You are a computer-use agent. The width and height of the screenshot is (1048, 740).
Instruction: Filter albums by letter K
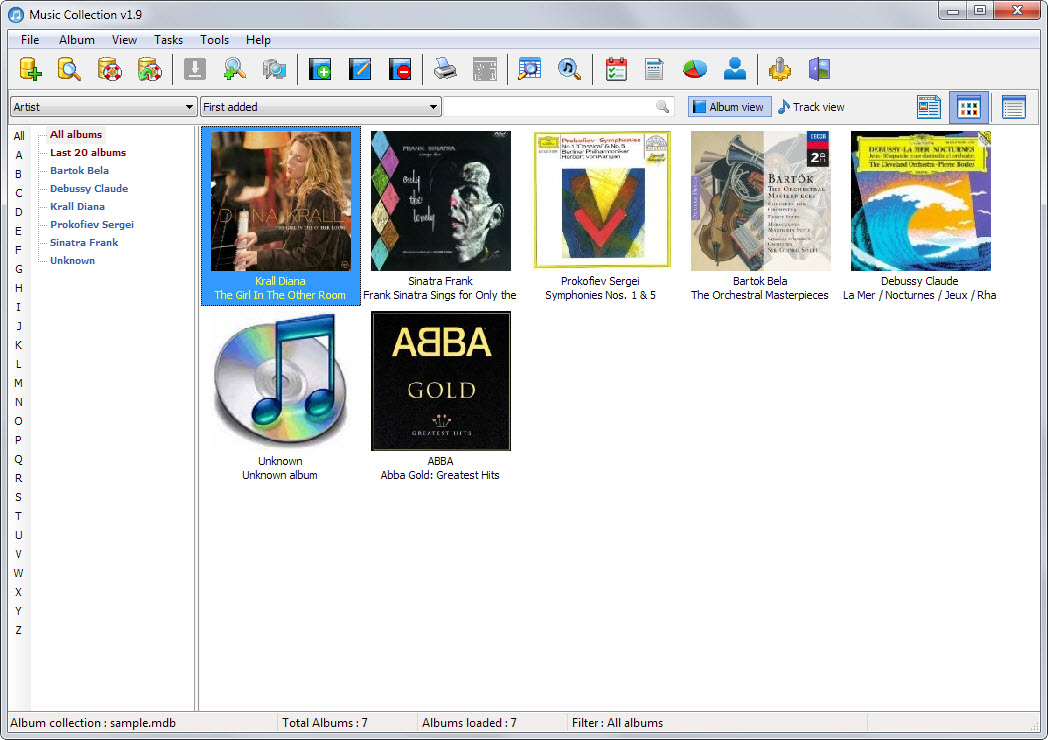tap(19, 345)
